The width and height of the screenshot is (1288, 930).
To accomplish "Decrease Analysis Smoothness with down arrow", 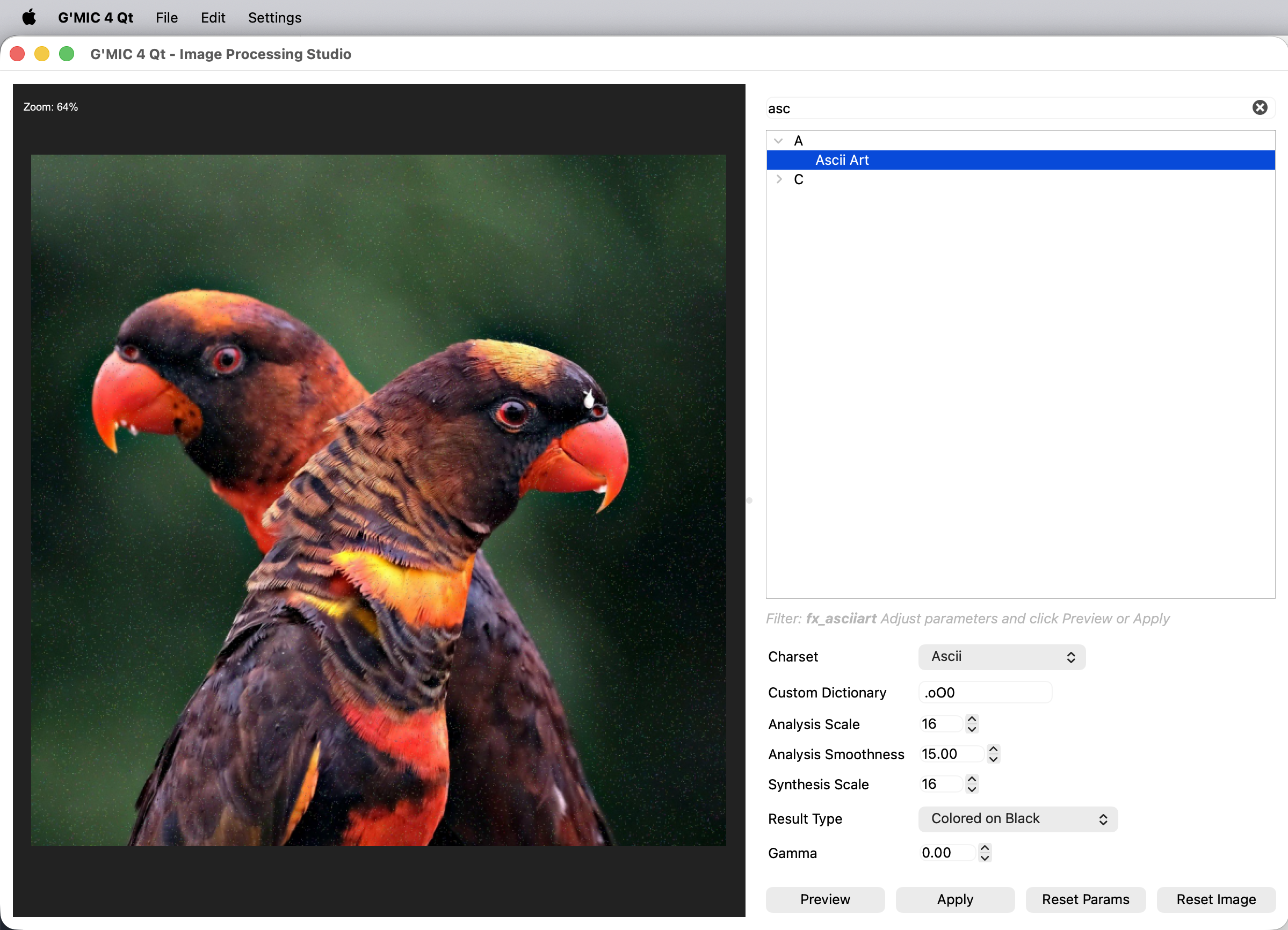I will [x=993, y=759].
